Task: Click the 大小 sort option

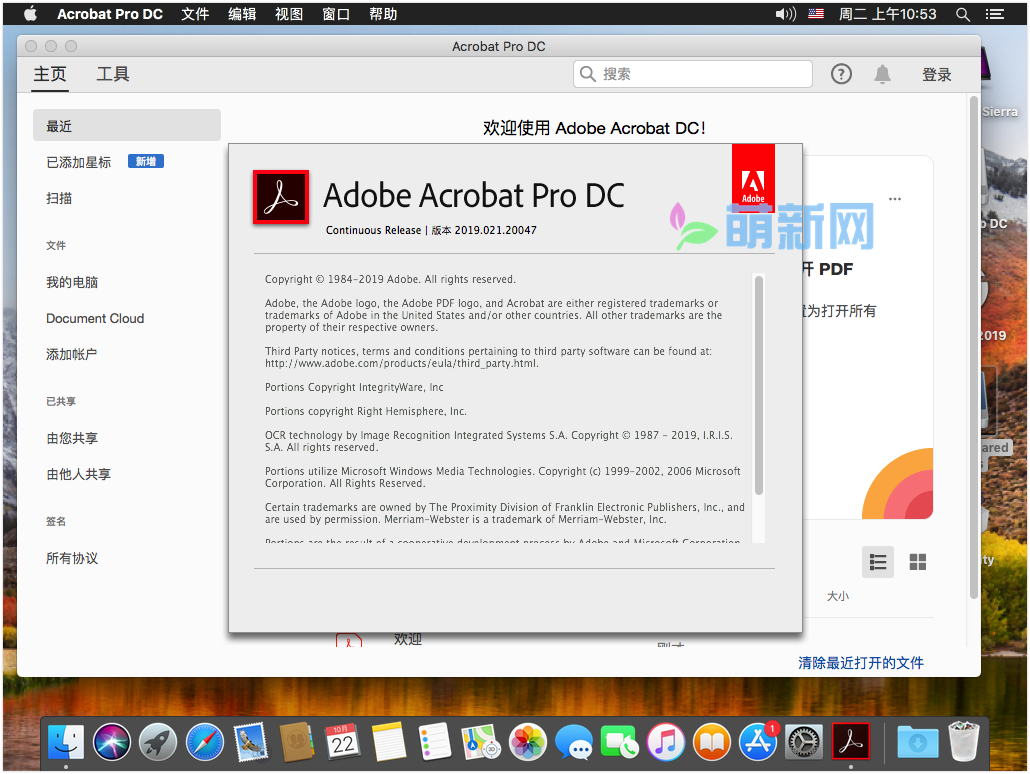Action: click(838, 595)
